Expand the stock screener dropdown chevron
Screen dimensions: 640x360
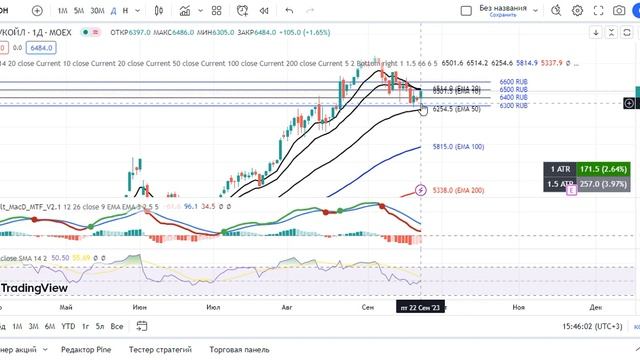tap(45, 349)
